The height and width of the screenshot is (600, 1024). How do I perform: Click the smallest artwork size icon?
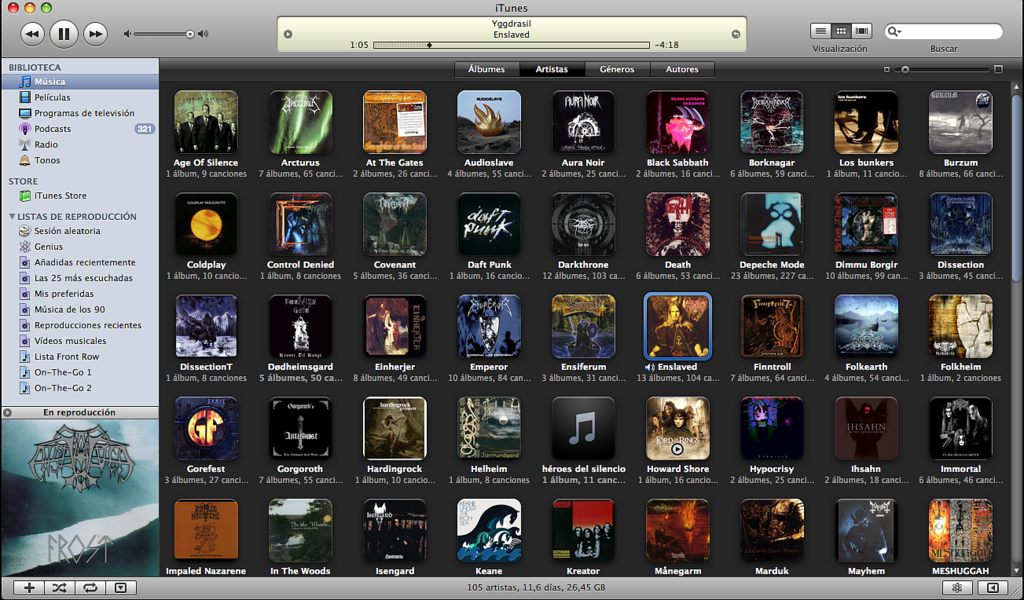pos(886,69)
